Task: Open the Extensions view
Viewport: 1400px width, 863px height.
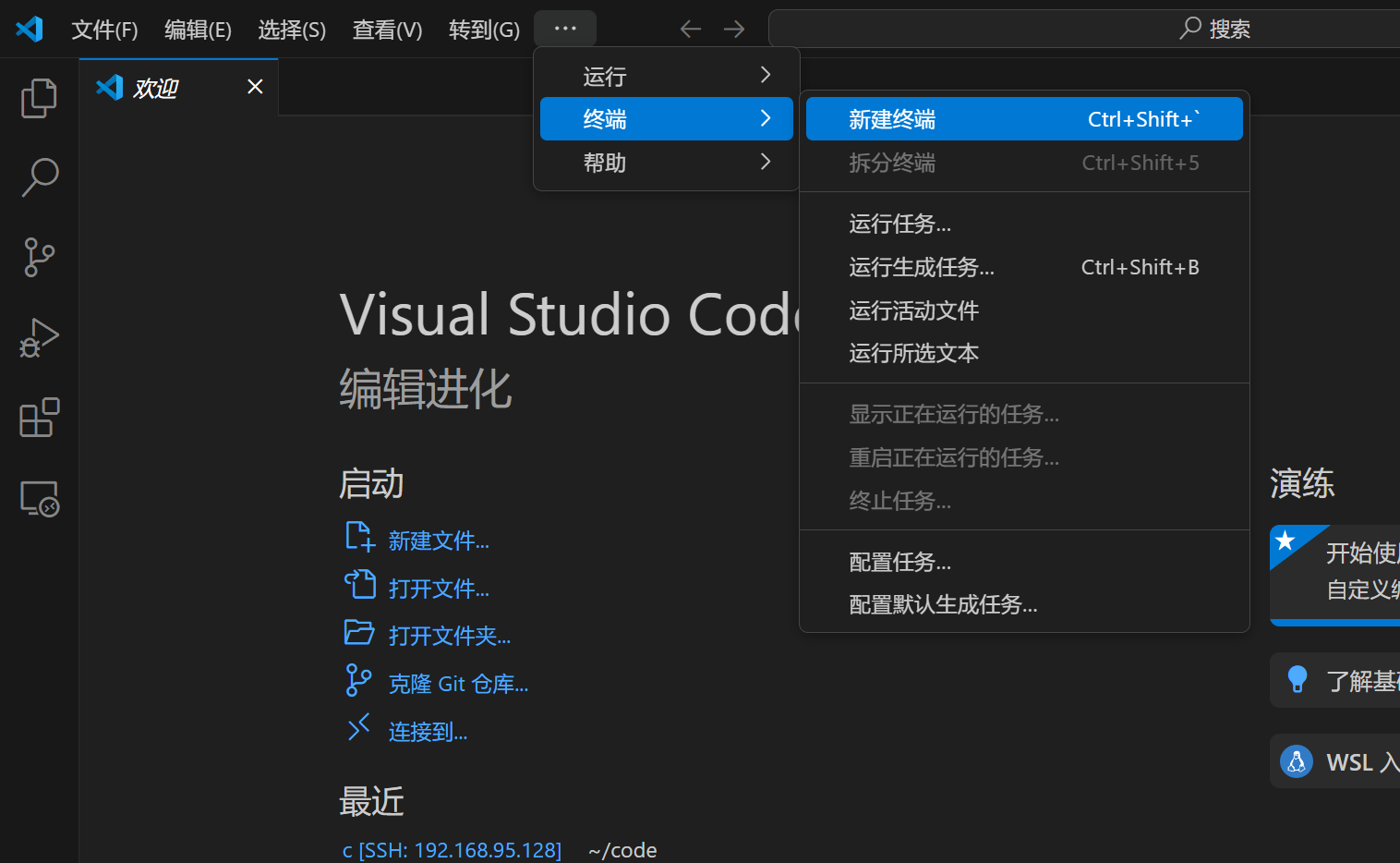Action: [x=39, y=418]
